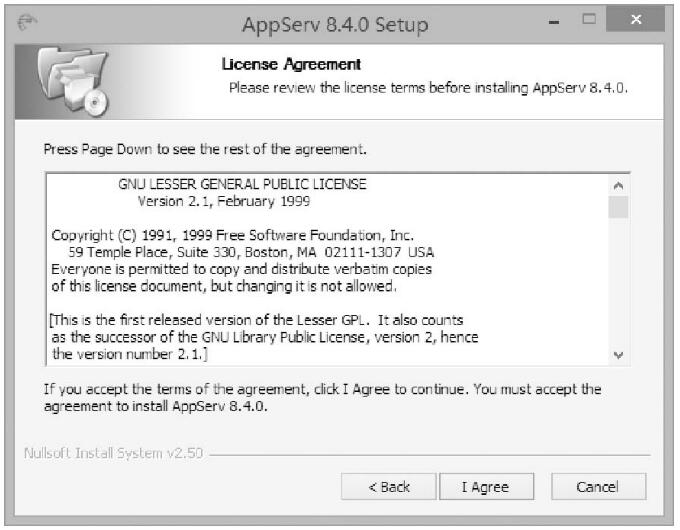Click the license scrollbar up arrow
The image size is (680, 530).
(618, 186)
